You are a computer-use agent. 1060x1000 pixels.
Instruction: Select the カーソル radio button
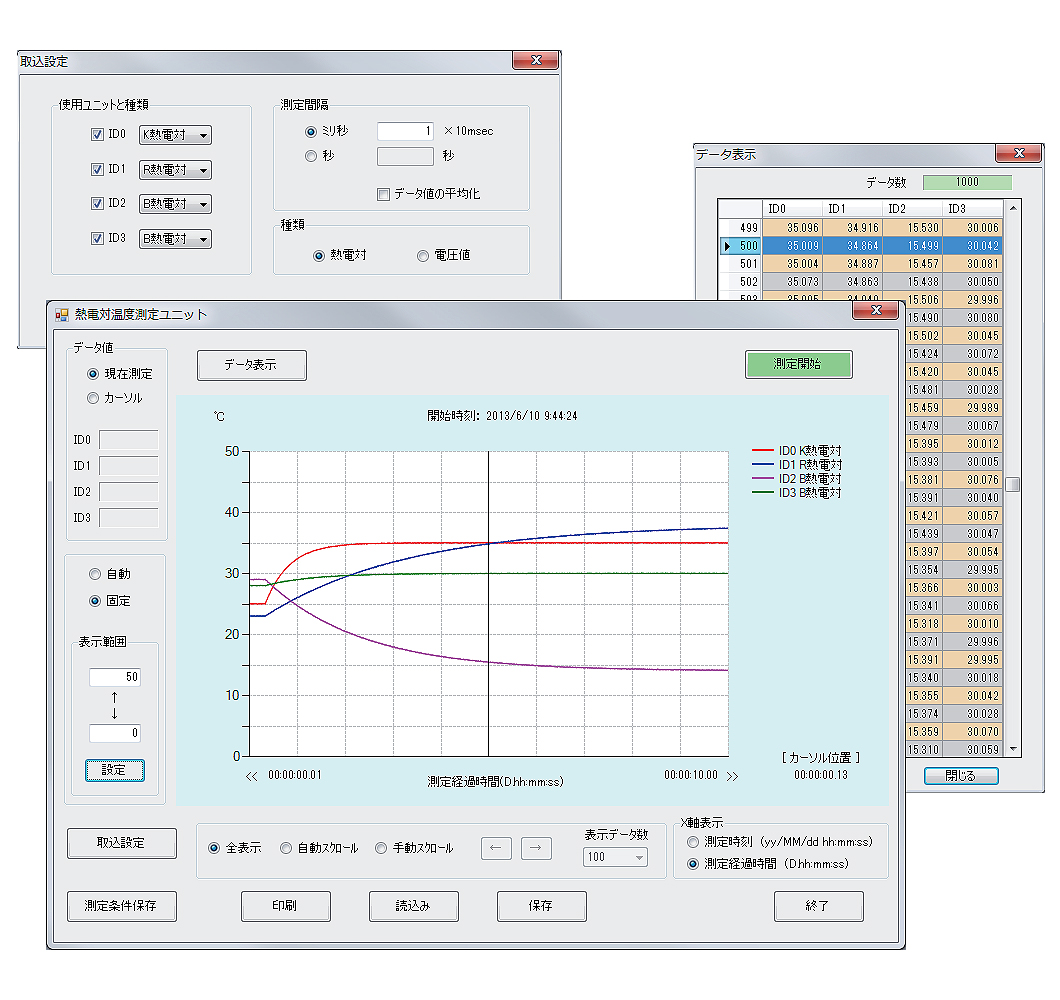[94, 398]
